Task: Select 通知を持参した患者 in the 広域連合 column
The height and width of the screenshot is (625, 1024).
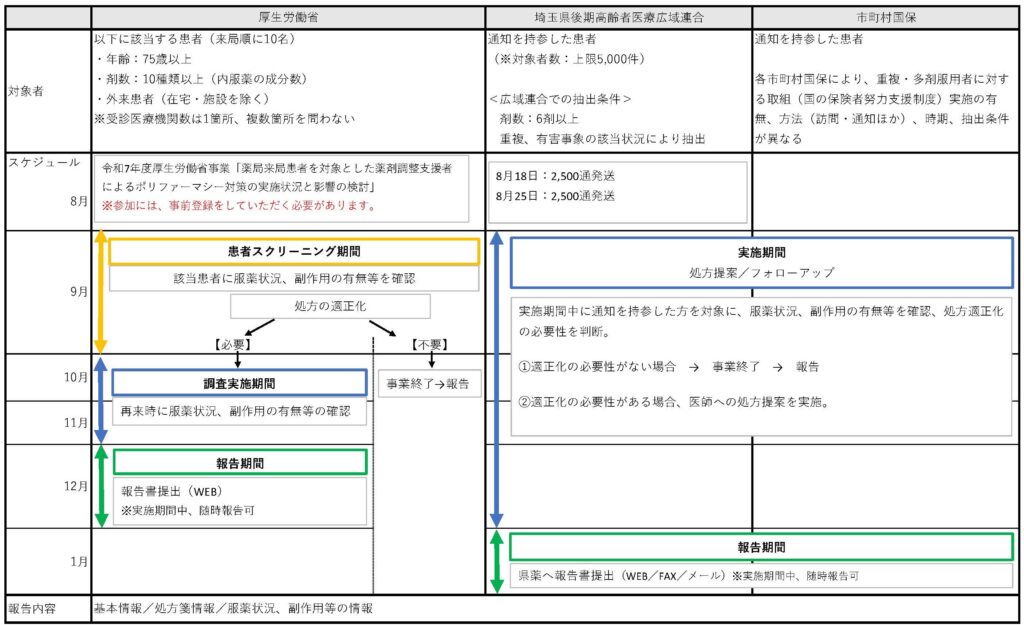Action: [x=542, y=39]
